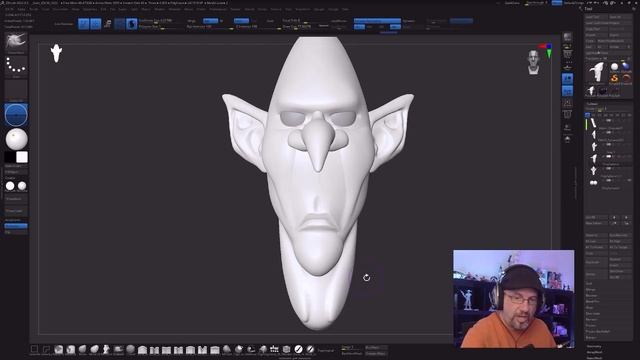Screen dimensions: 640x360
Task: Toggle the Edit mode button
Action: click(84, 24)
